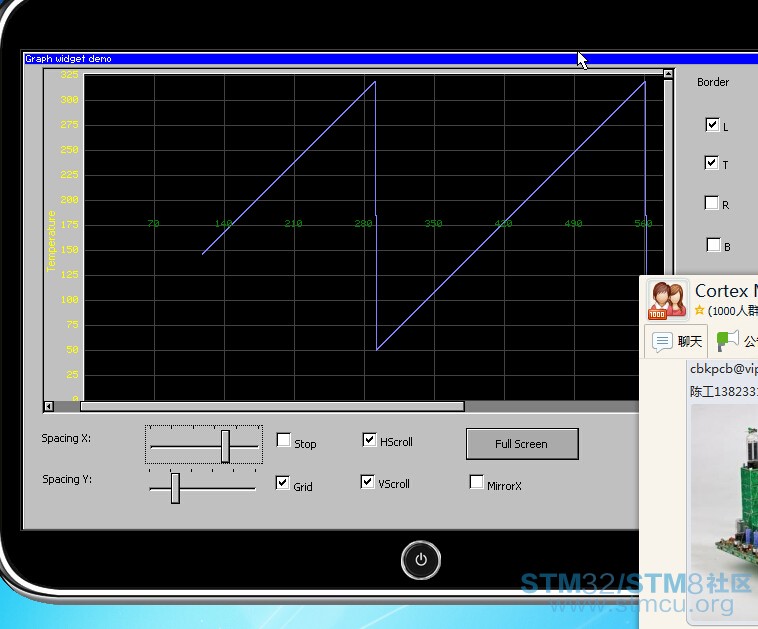Check Border R checkbox
Screen dimensions: 758x629
click(712, 203)
